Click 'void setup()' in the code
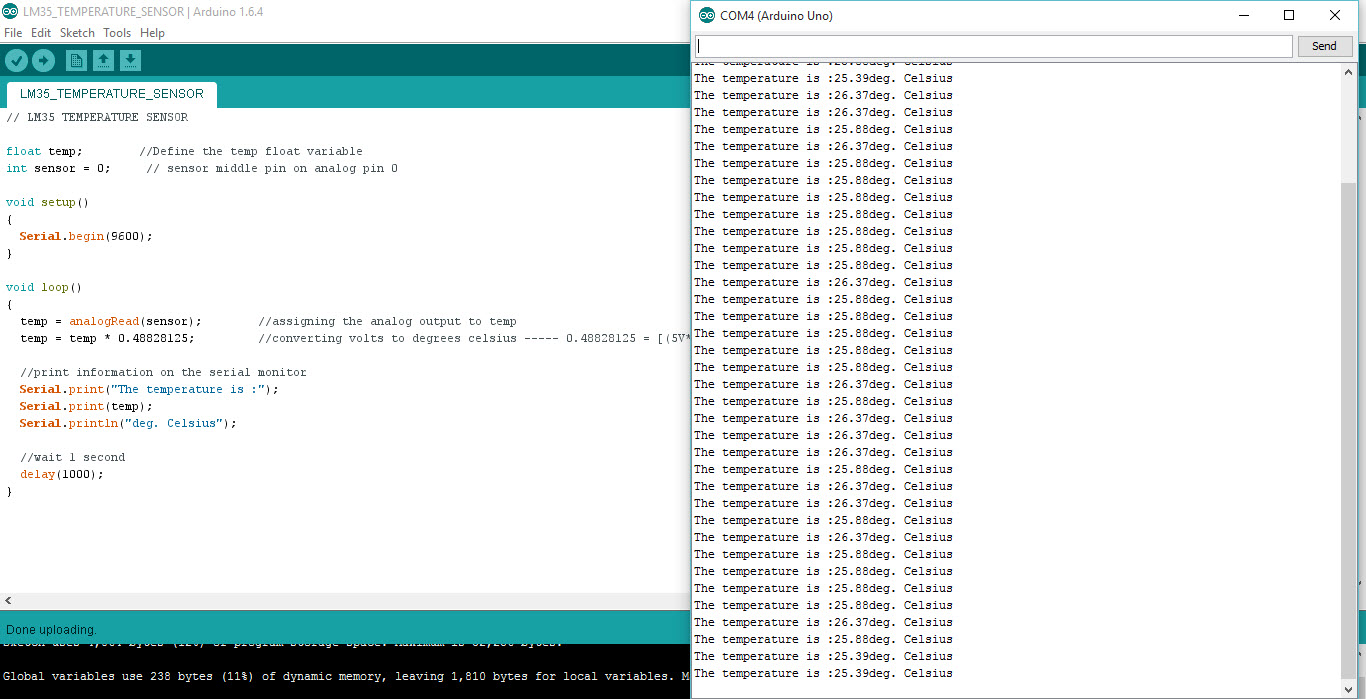This screenshot has width=1366, height=699. 47,202
